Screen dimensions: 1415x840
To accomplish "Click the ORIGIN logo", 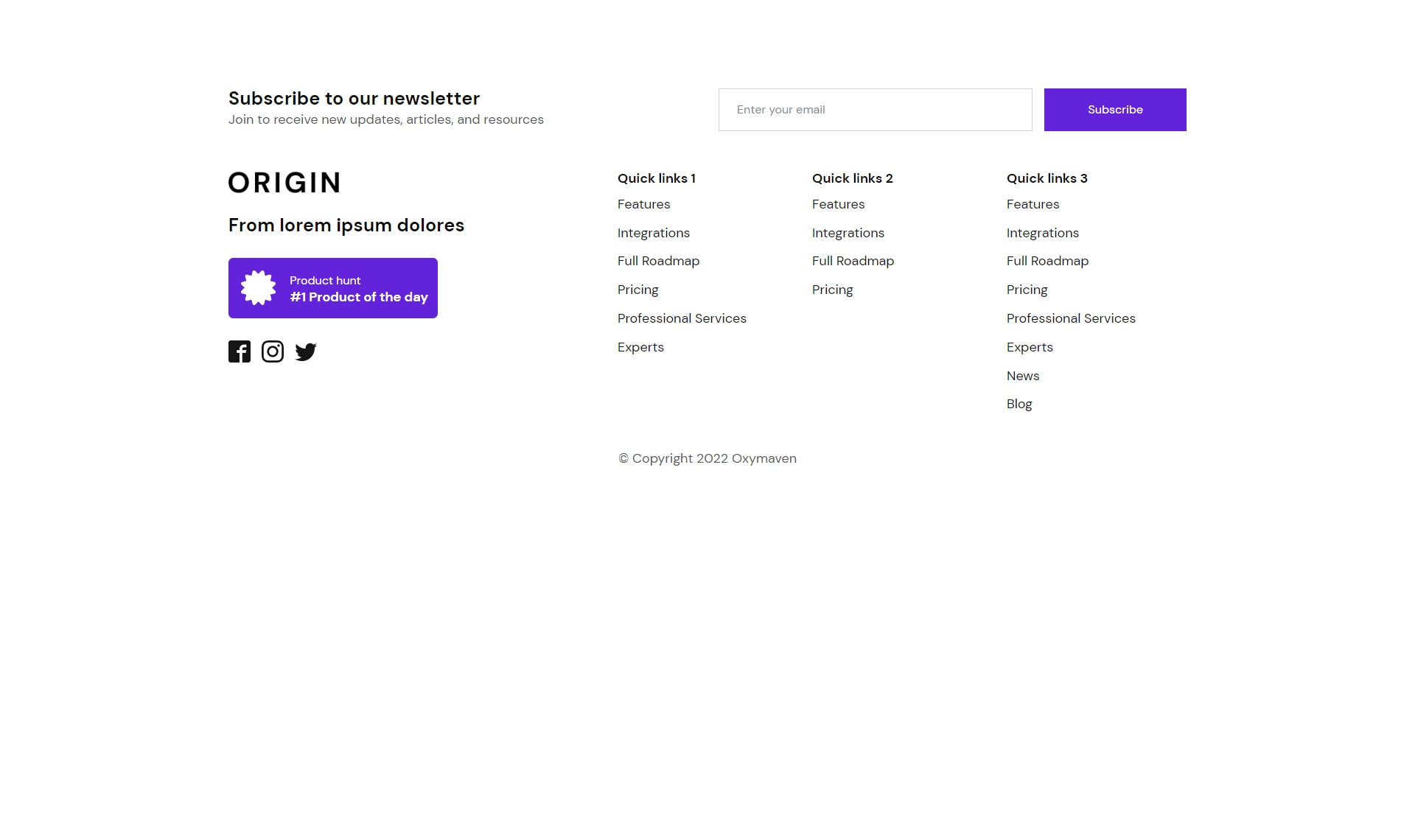I will 284,183.
